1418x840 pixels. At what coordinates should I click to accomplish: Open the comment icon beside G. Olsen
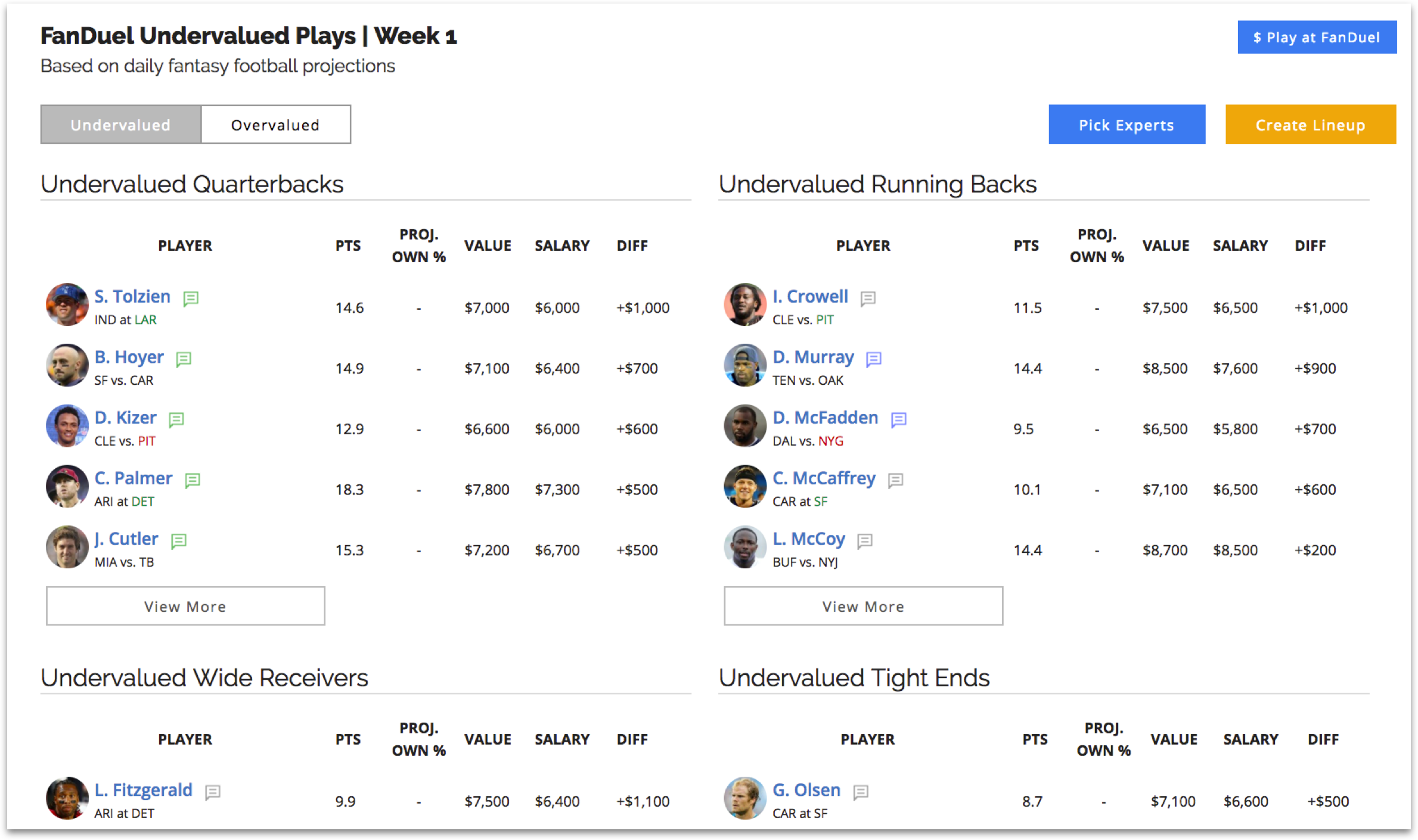[x=861, y=792]
